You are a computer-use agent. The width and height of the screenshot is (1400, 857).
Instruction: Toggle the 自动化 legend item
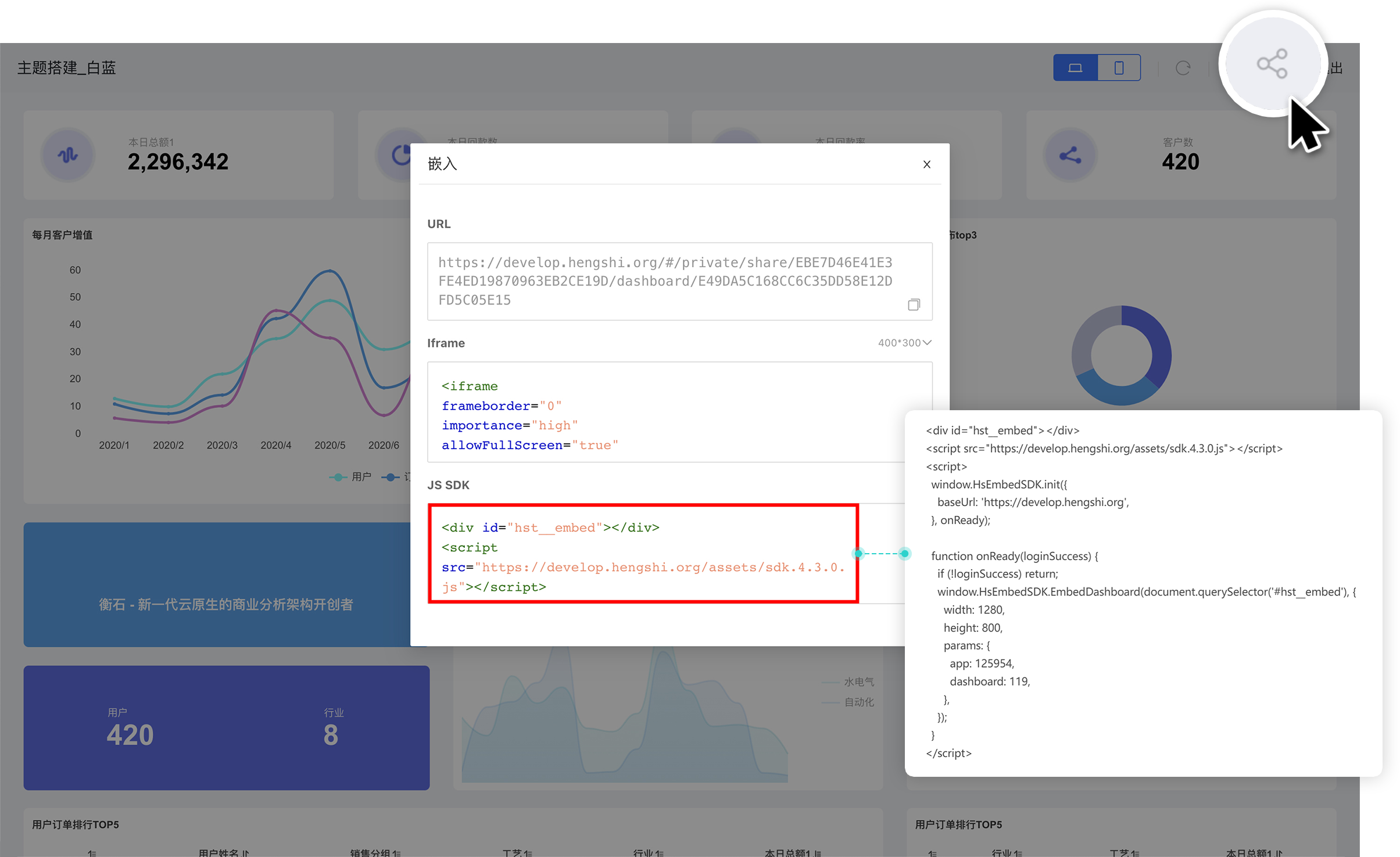click(x=848, y=702)
